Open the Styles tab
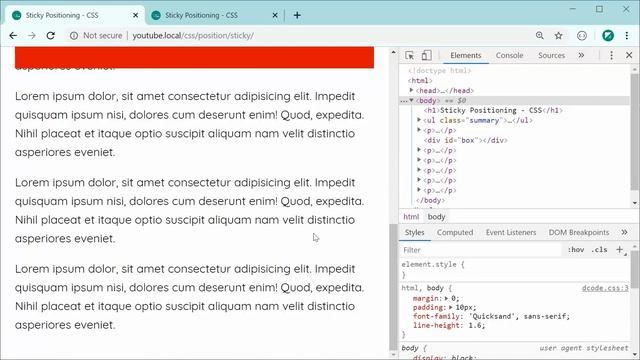The height and width of the screenshot is (360, 640). (414, 232)
